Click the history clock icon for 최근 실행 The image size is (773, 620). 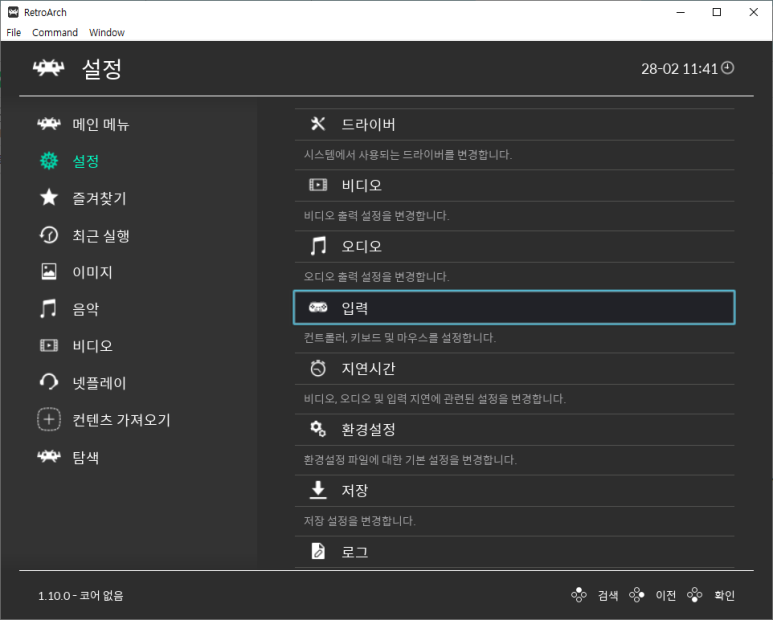click(49, 235)
